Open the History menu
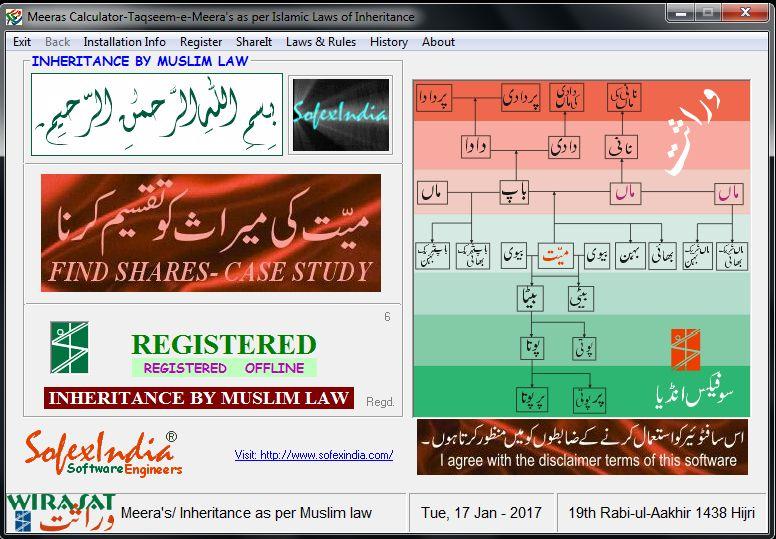776x539 pixels. (388, 42)
